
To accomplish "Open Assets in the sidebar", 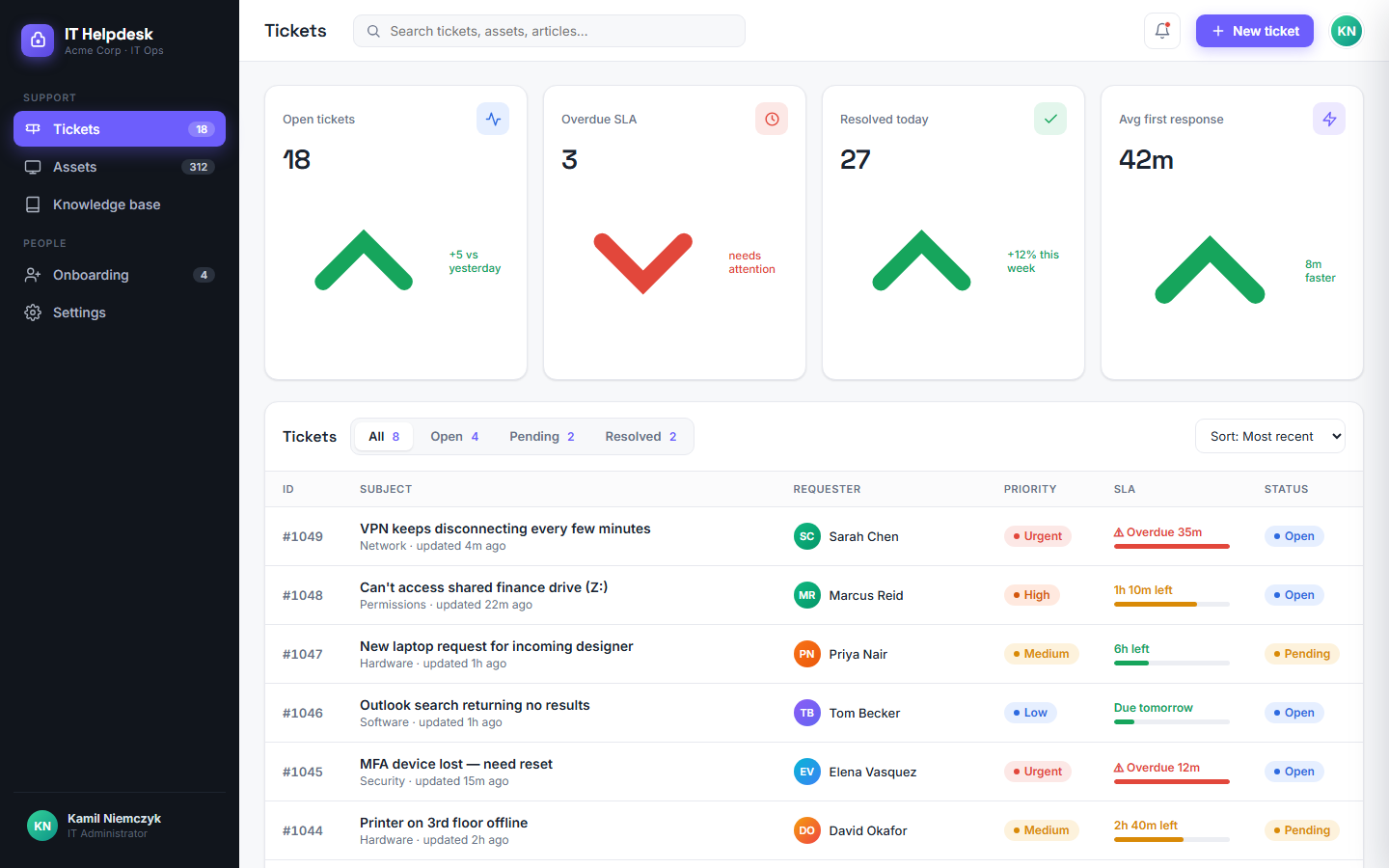I will pyautogui.click(x=120, y=167).
